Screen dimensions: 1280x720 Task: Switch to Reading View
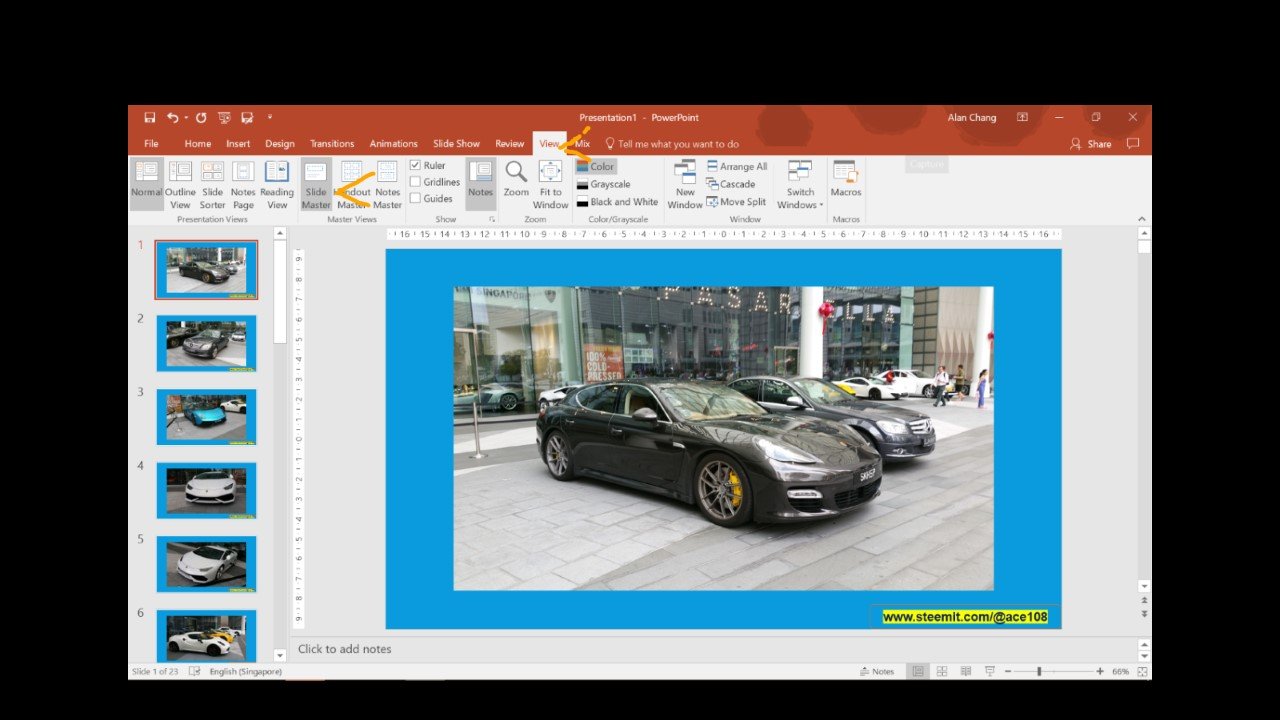pos(277,184)
